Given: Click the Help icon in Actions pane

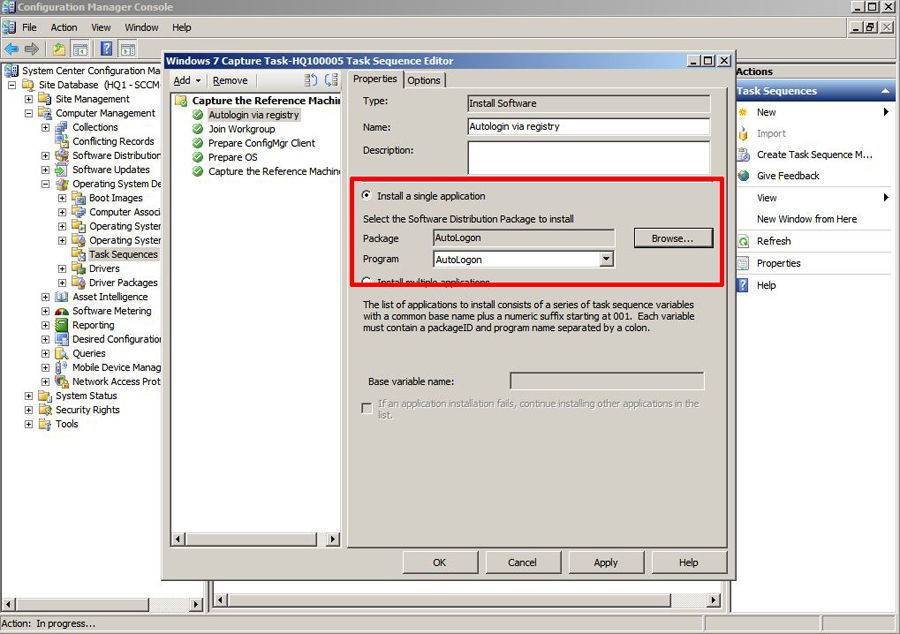Looking at the screenshot, I should click(743, 285).
